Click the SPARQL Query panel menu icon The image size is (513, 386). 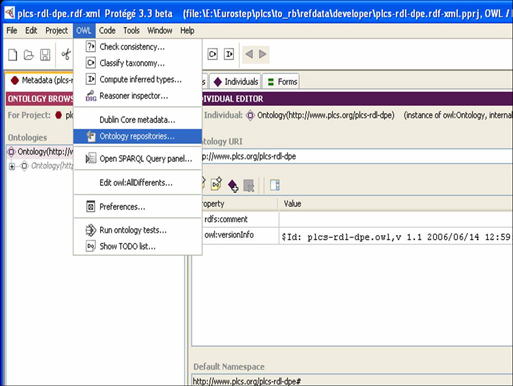(91, 158)
